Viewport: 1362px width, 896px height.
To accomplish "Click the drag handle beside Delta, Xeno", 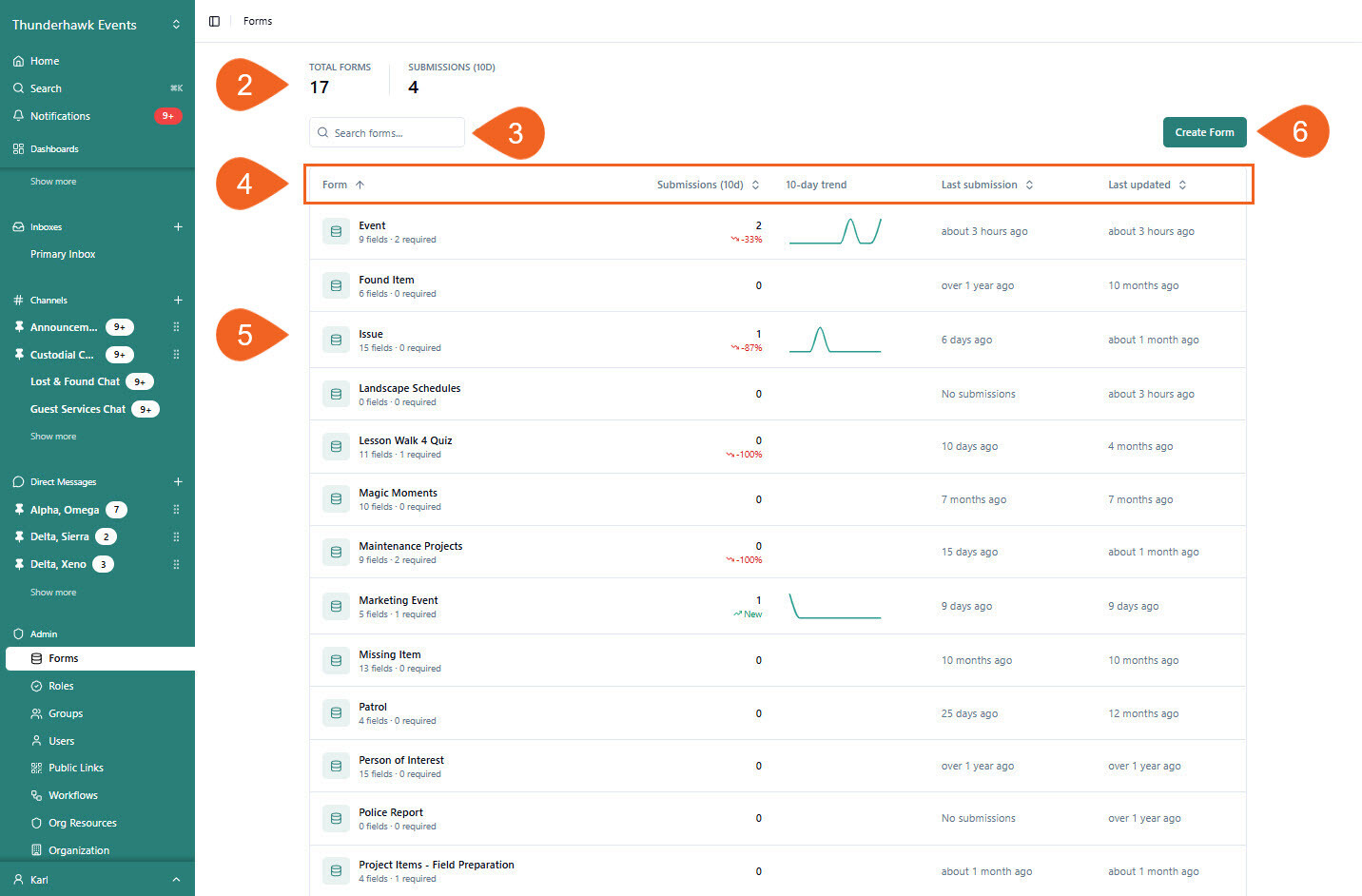I will coord(176,565).
